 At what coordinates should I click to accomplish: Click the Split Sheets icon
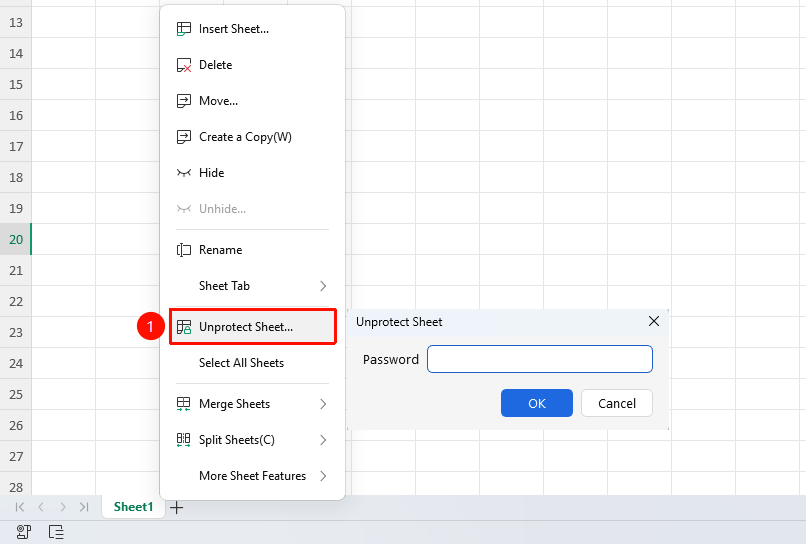point(184,440)
